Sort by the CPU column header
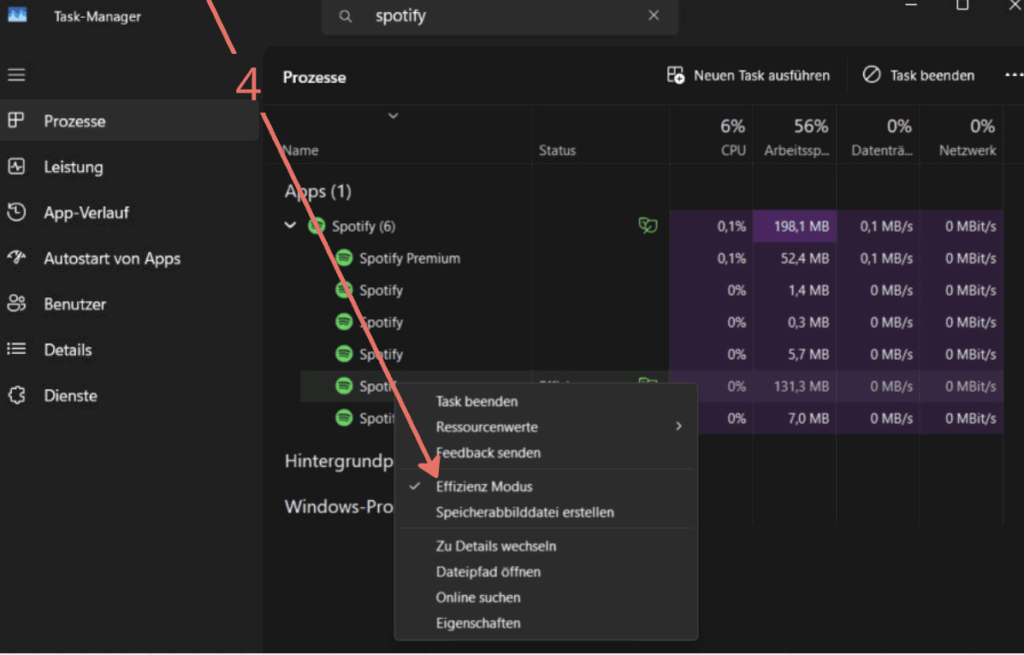Image resolution: width=1024 pixels, height=655 pixels. pos(712,137)
